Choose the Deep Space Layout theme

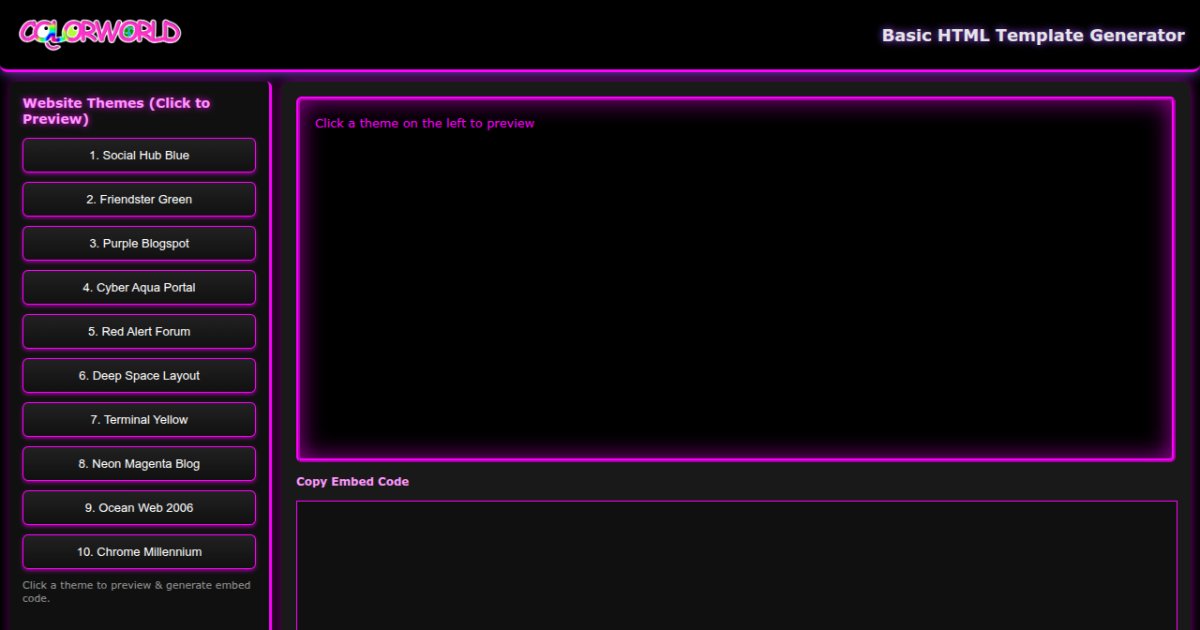click(x=139, y=375)
